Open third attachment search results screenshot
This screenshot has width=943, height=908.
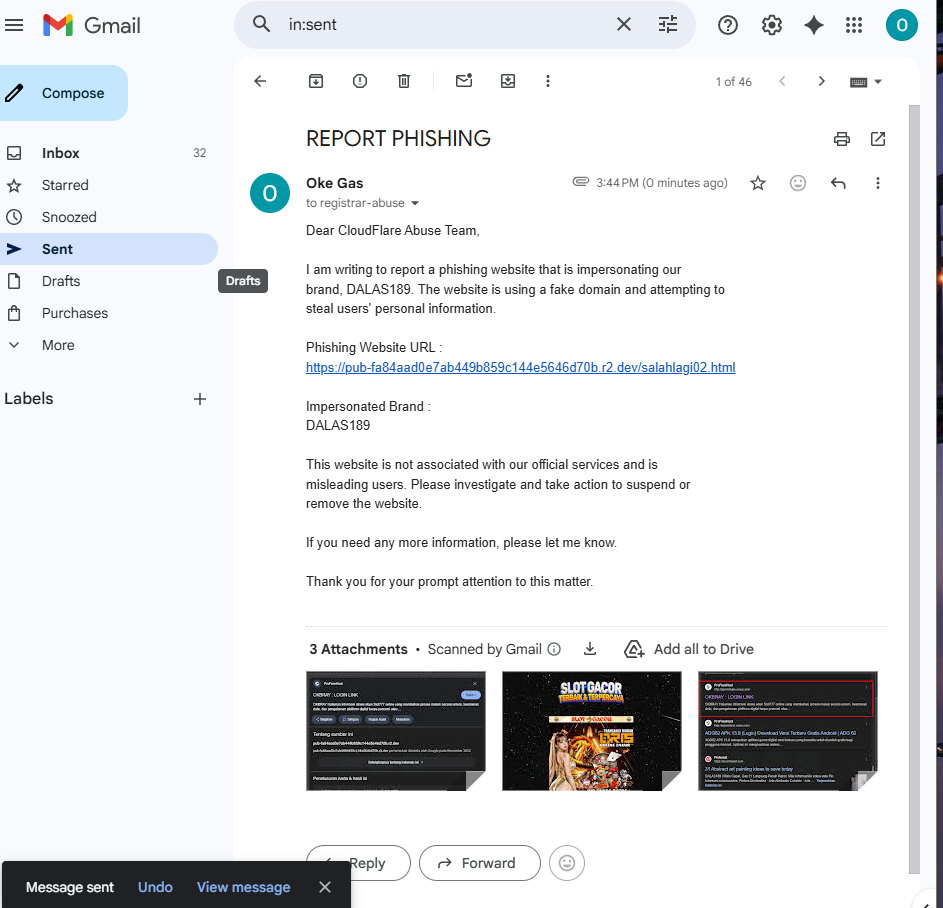coord(788,731)
